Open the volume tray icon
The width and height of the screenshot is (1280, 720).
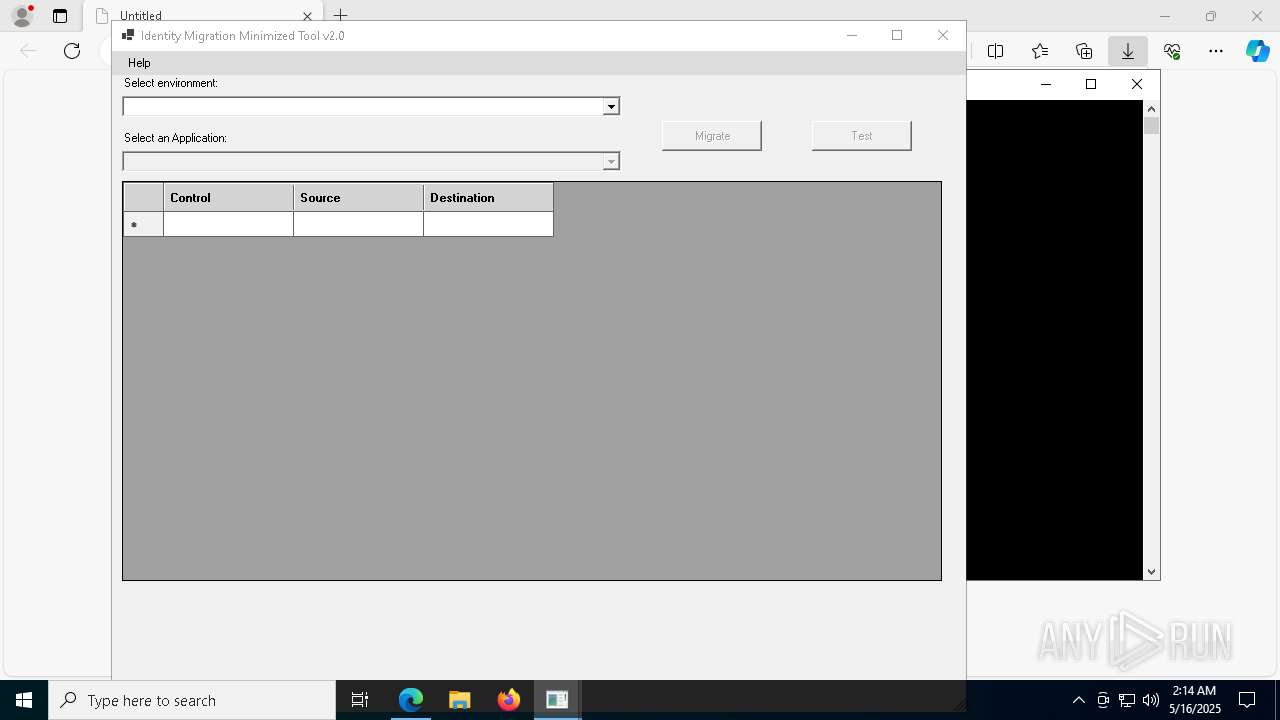click(1151, 700)
